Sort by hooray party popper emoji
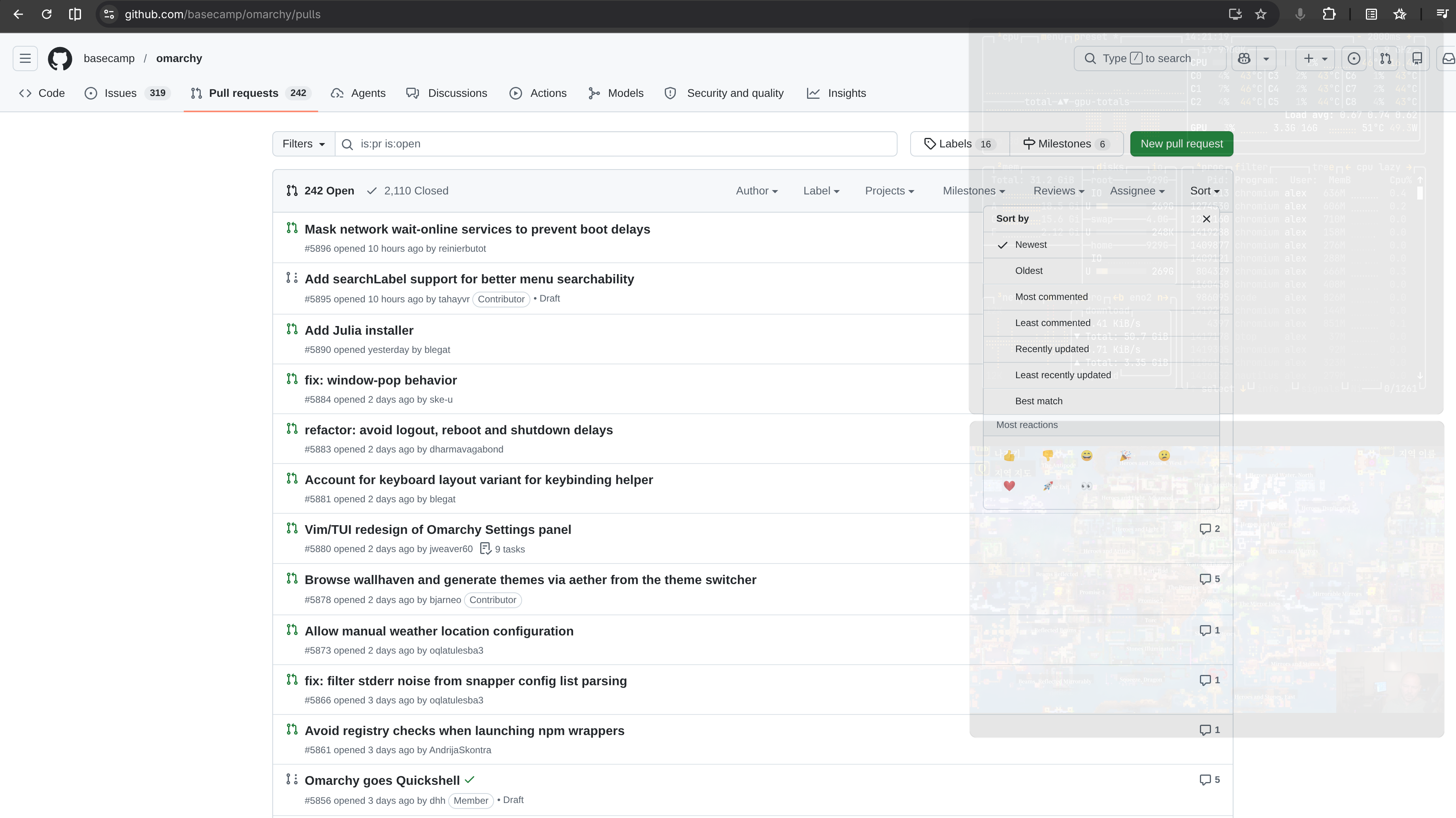Viewport: 1456px width, 818px height. pos(1125,456)
